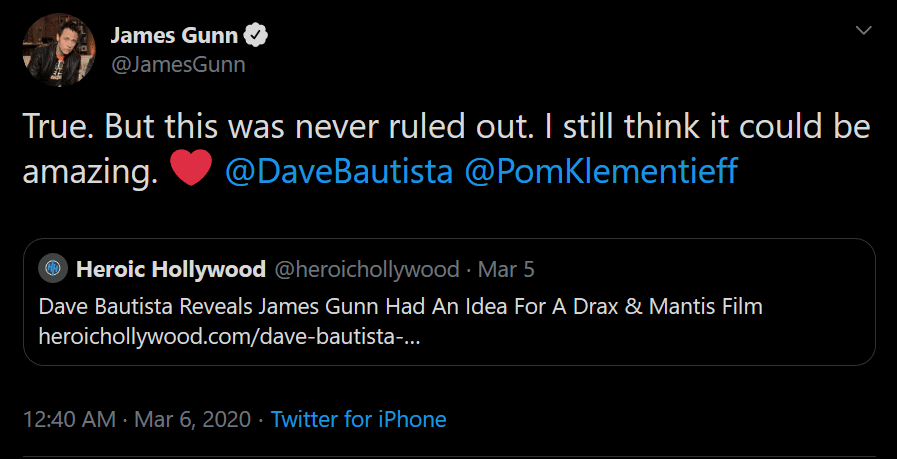
Task: Click the verified badge beside James Gunn
Action: (257, 37)
